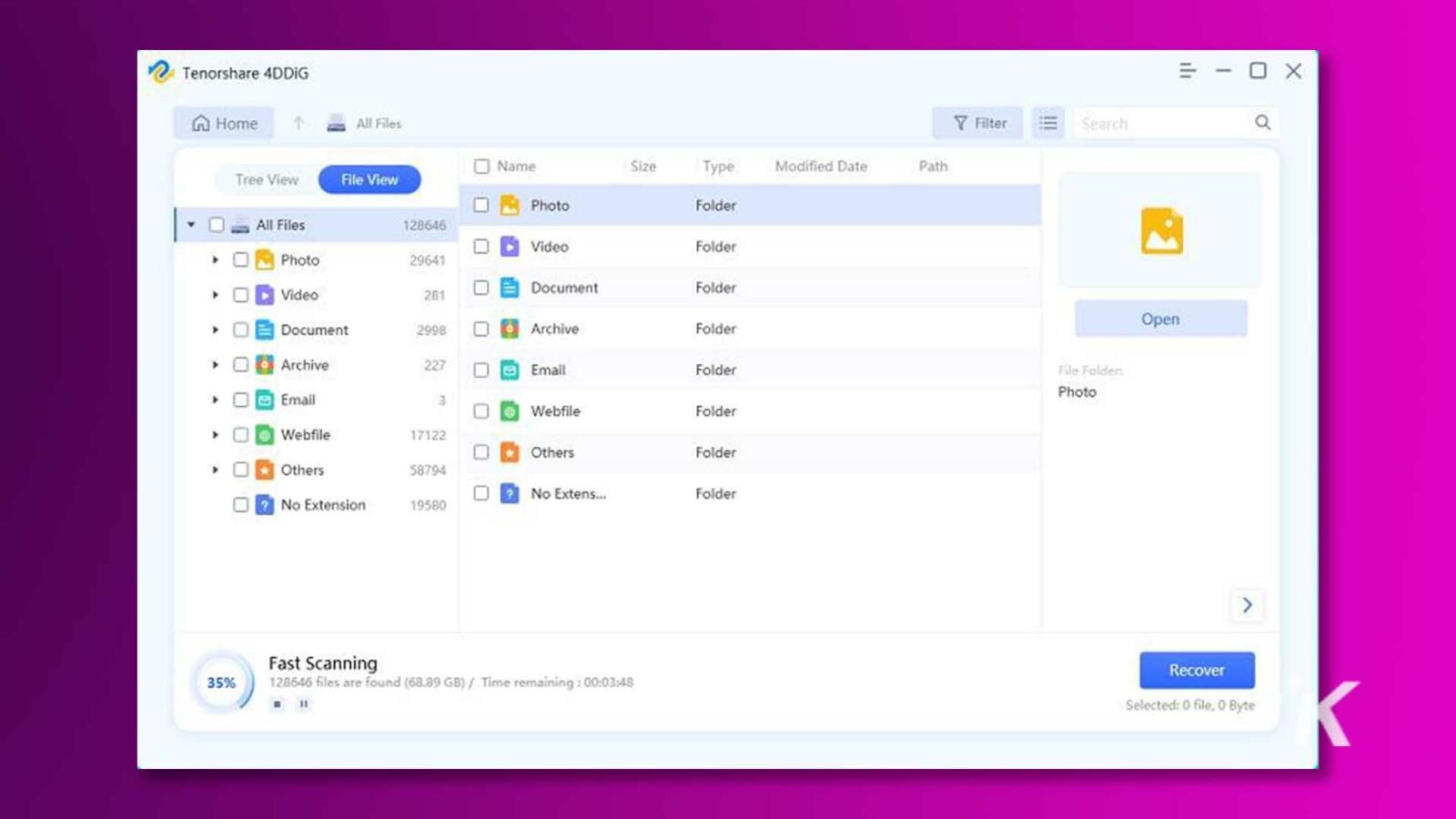Open the hamburger menu in title bar

[x=1188, y=71]
